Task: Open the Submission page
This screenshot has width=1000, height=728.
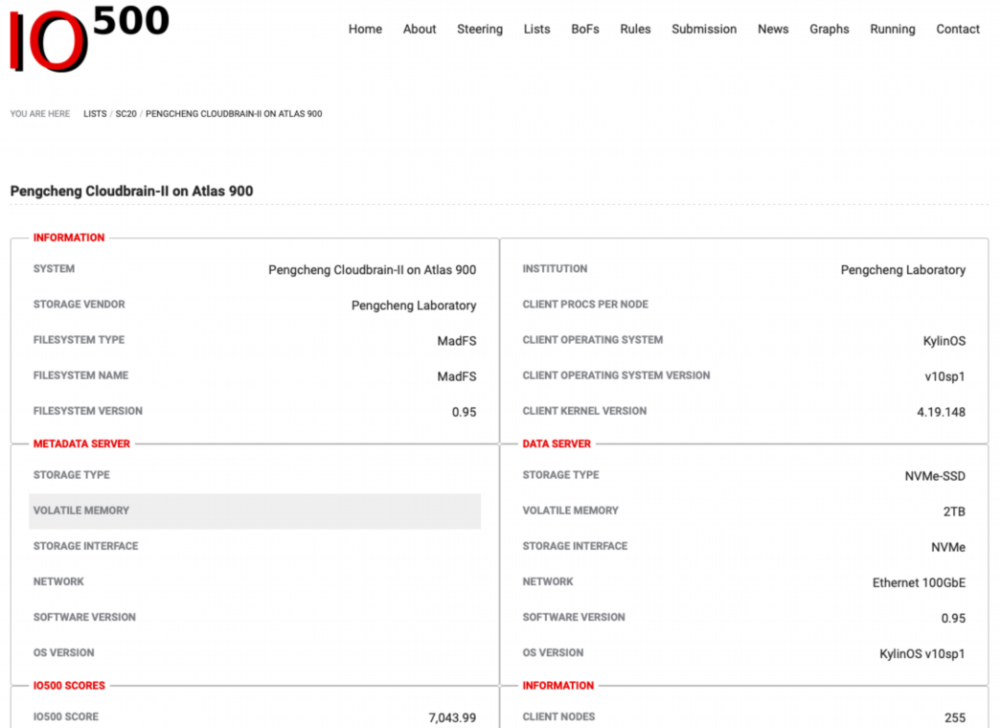Action: coord(704,29)
